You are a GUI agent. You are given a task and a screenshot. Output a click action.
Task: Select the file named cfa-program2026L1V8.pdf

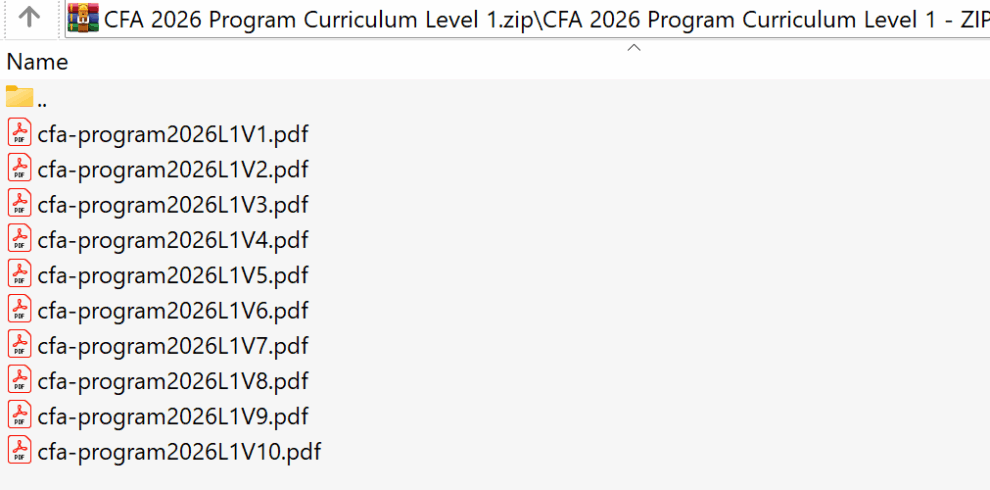coord(173,381)
